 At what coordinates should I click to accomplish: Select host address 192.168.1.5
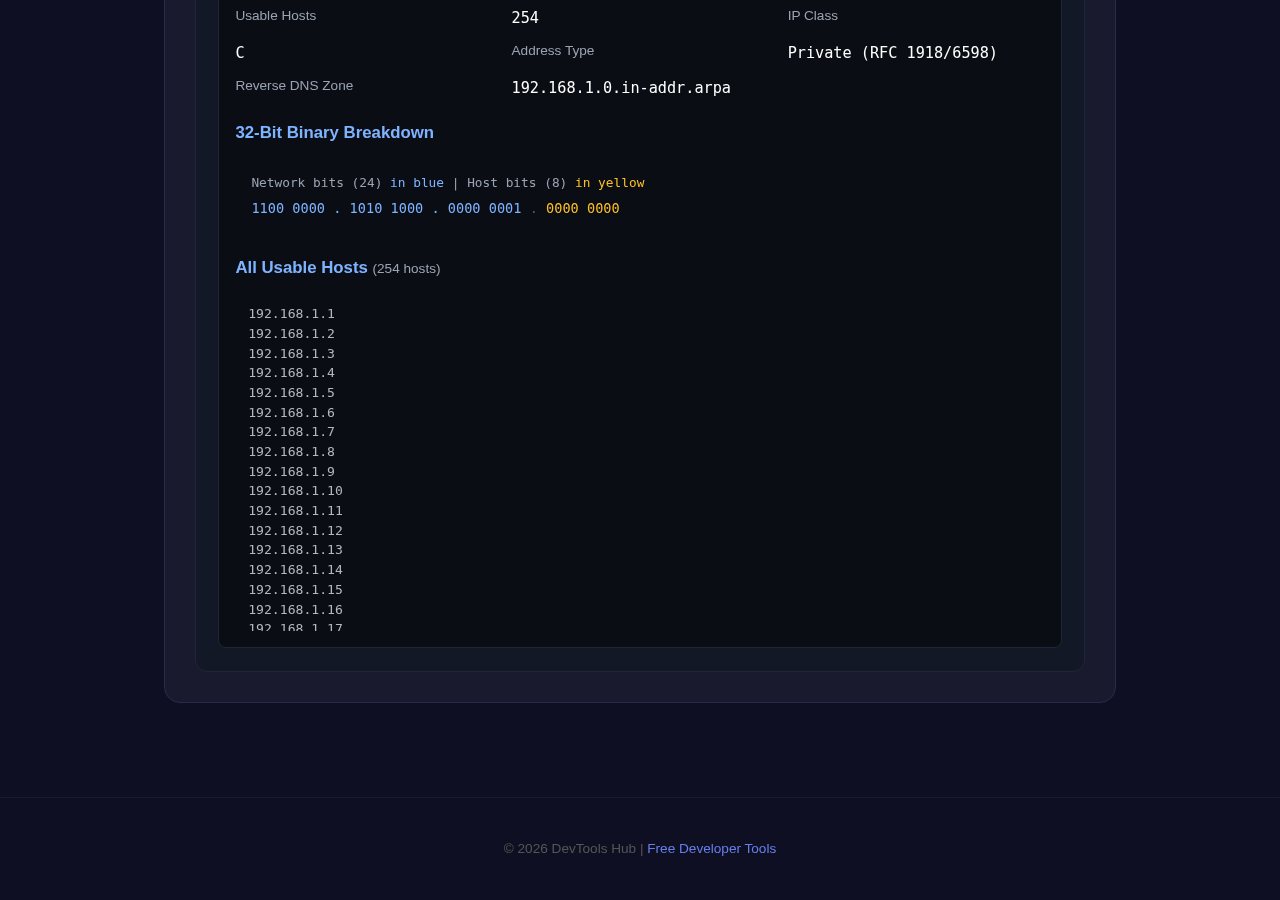click(x=291, y=393)
